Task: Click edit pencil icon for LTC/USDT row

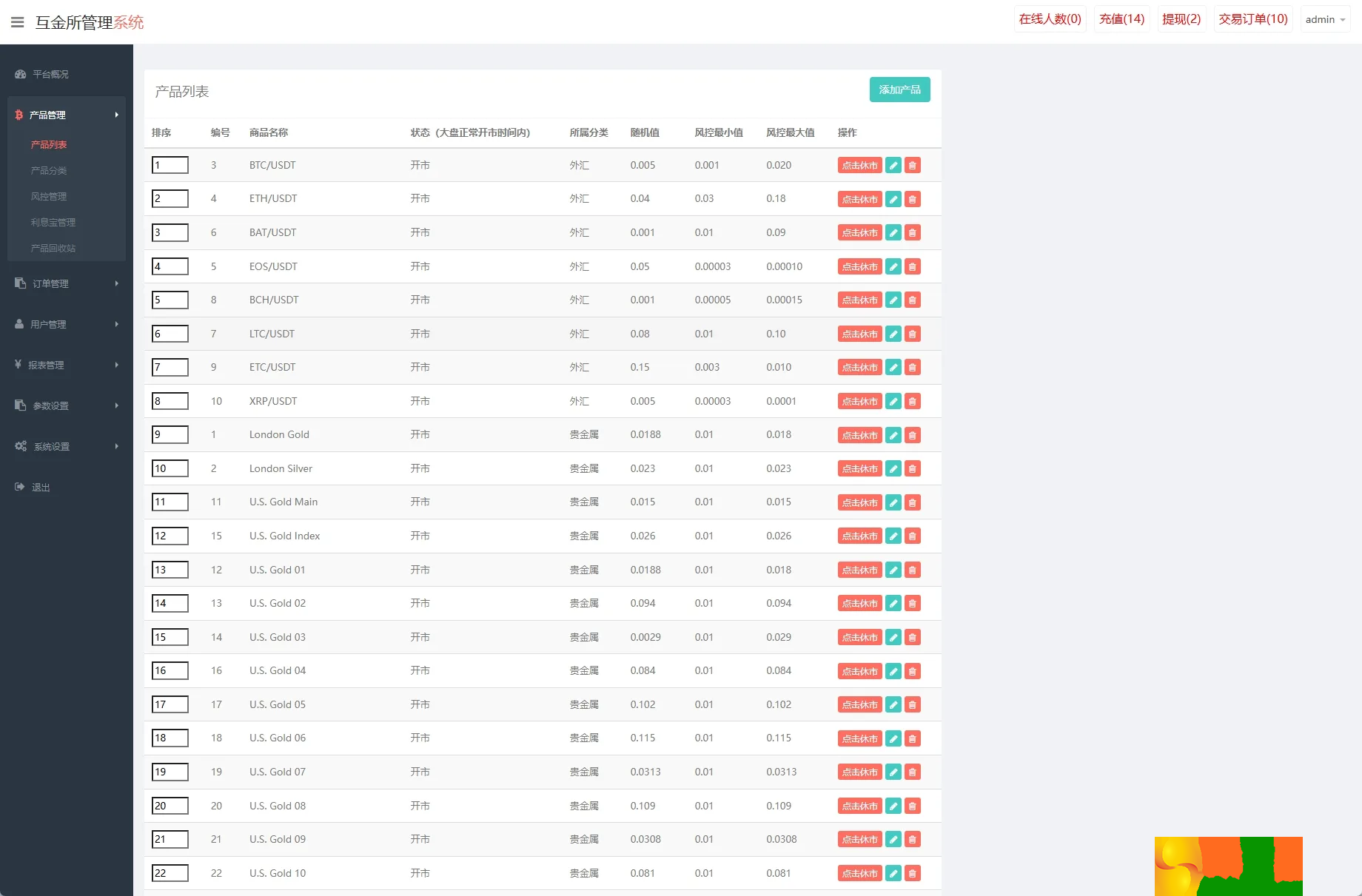Action: (x=893, y=334)
